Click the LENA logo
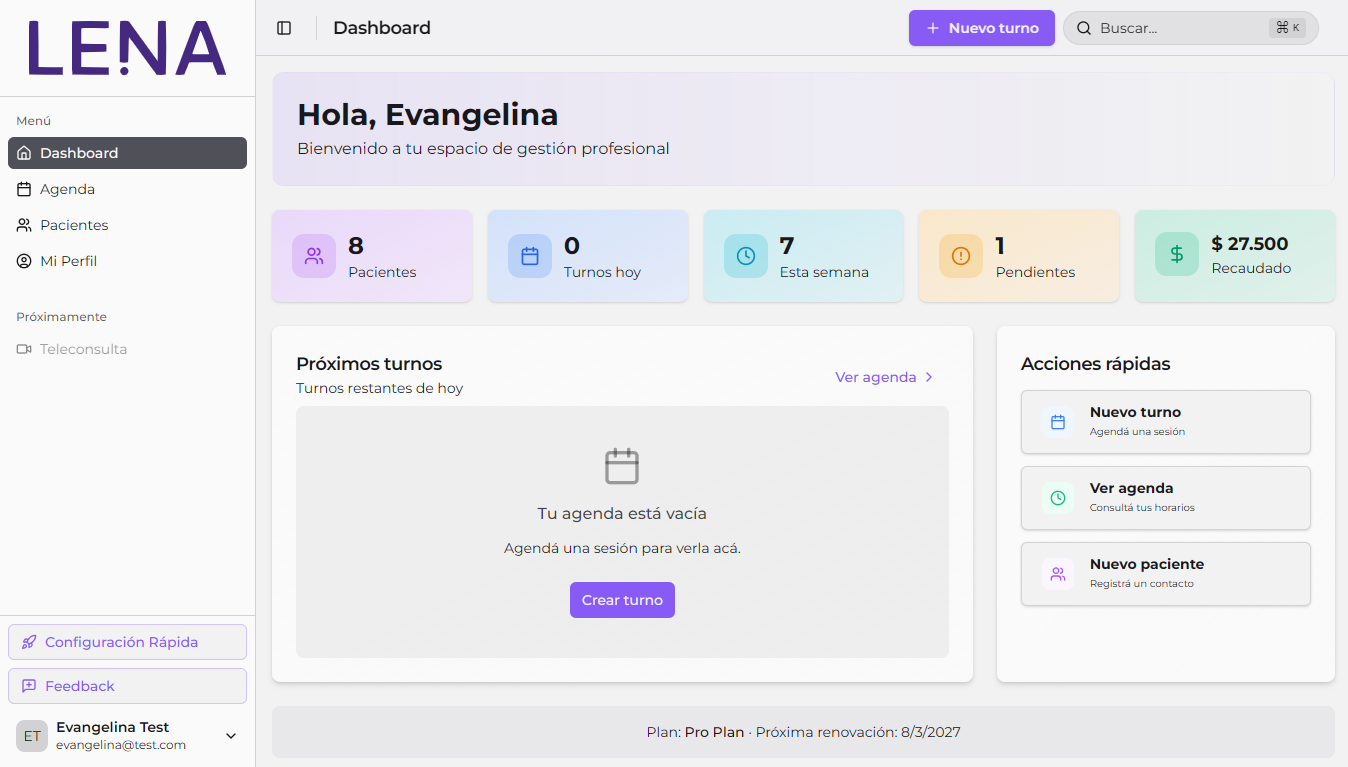Image resolution: width=1348 pixels, height=767 pixels. 127,48
